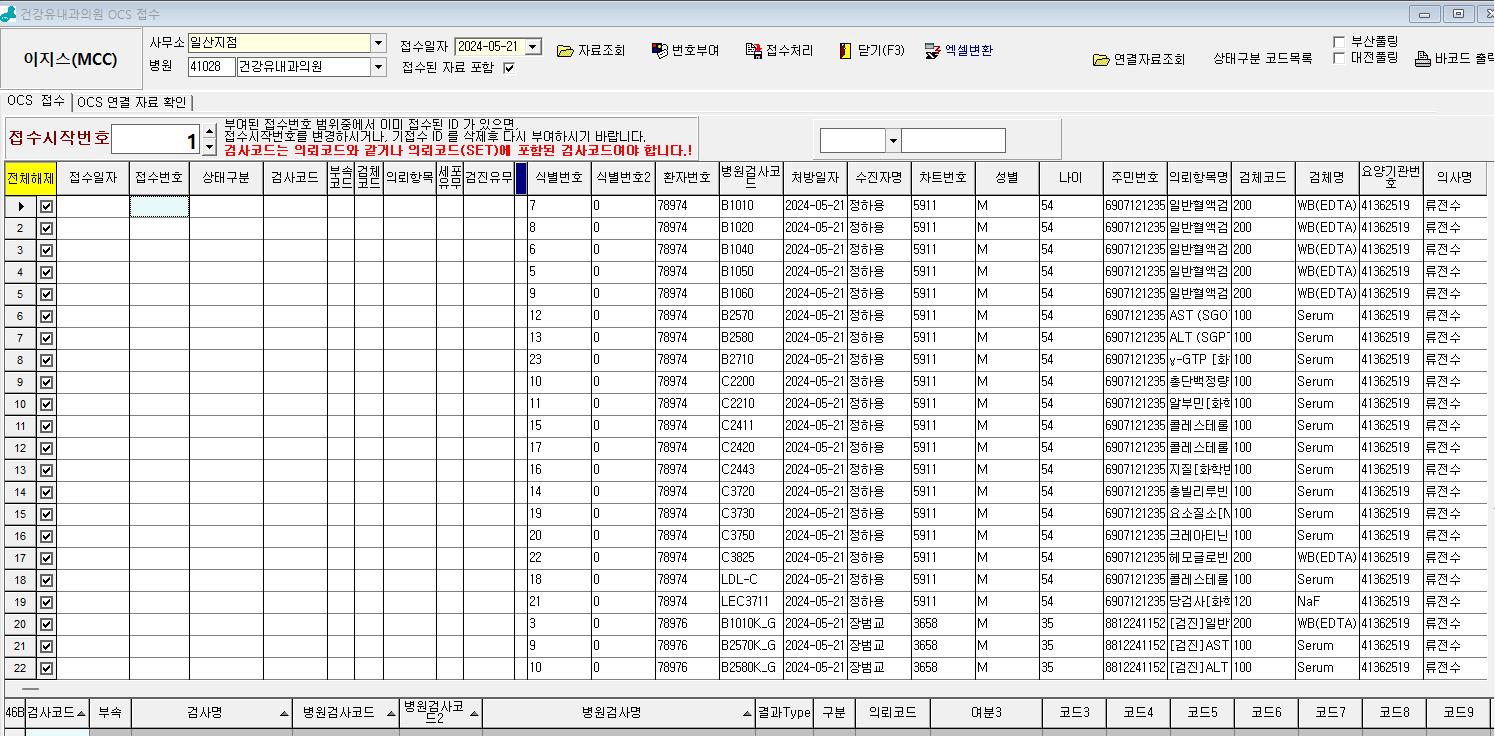Image resolution: width=1495 pixels, height=736 pixels.
Task: Select the OCS 접수 tab
Action: click(x=36, y=101)
